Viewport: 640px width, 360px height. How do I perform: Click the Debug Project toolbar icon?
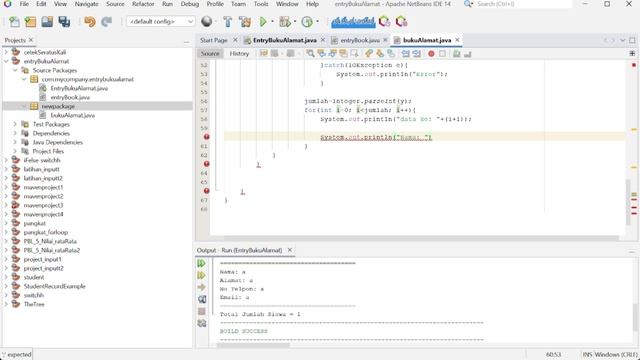point(285,22)
